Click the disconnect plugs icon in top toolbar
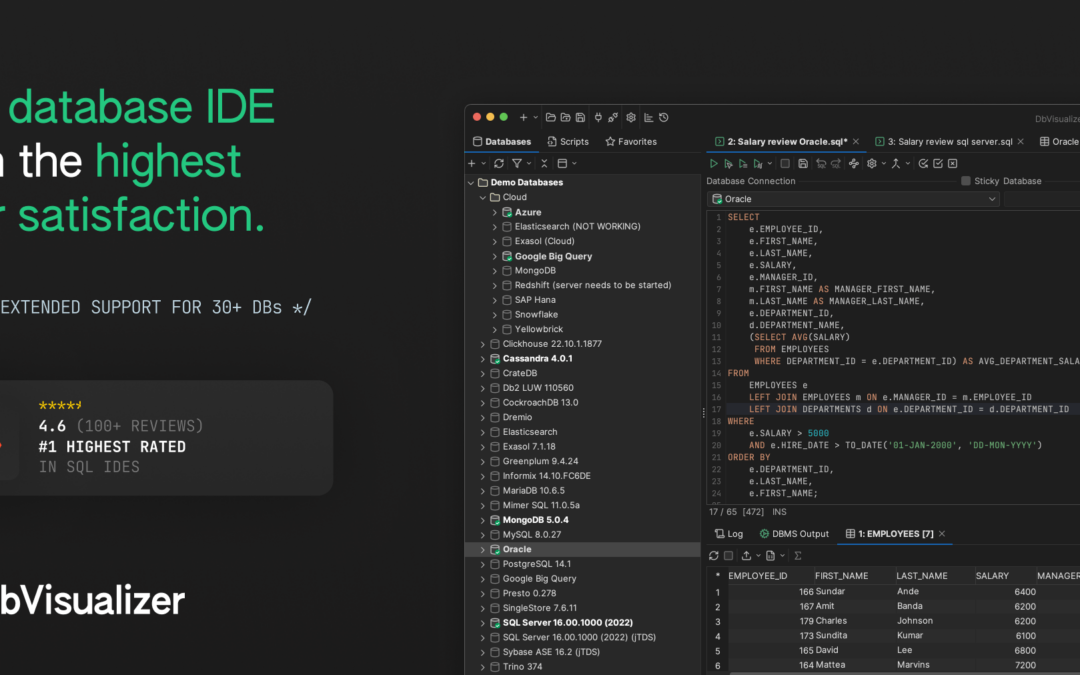The height and width of the screenshot is (675, 1080). [612, 118]
